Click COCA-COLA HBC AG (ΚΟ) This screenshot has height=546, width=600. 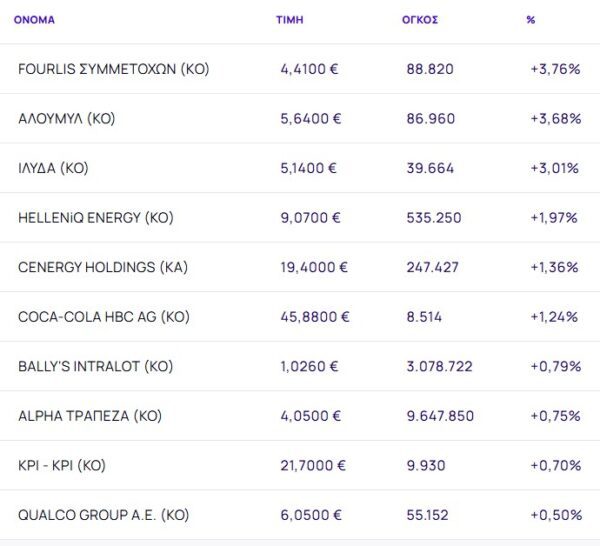[104, 317]
